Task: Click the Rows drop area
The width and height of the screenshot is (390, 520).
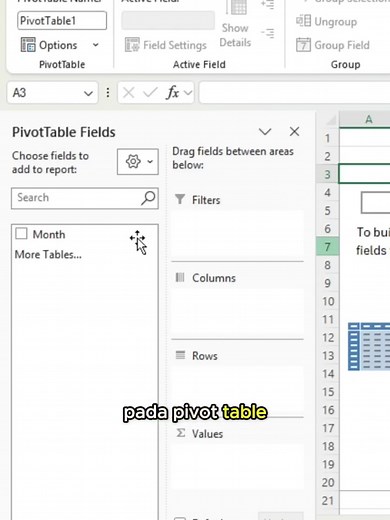Action: 237,391
